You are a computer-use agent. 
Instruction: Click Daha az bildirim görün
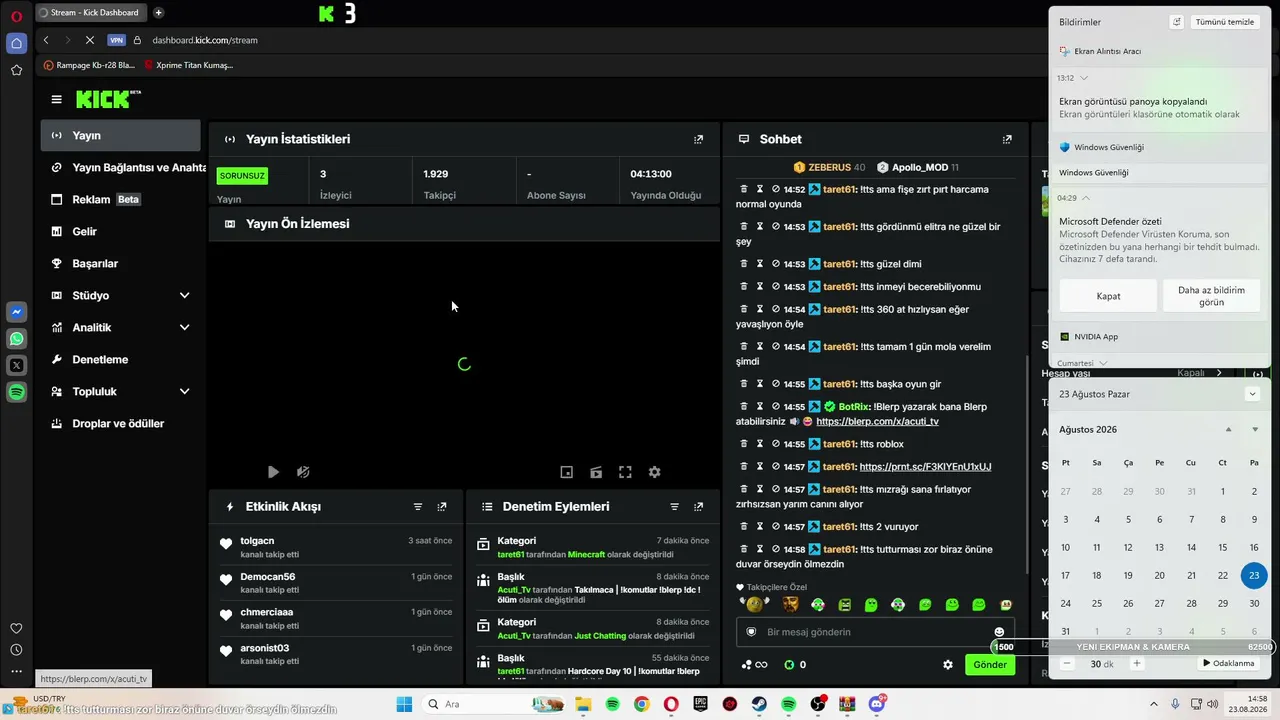(1211, 296)
